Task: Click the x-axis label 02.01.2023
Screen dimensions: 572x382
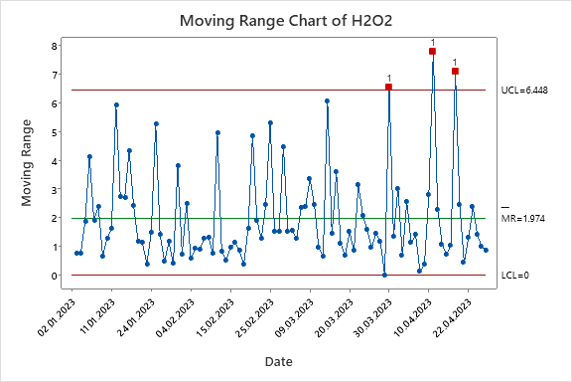Action: tap(57, 317)
